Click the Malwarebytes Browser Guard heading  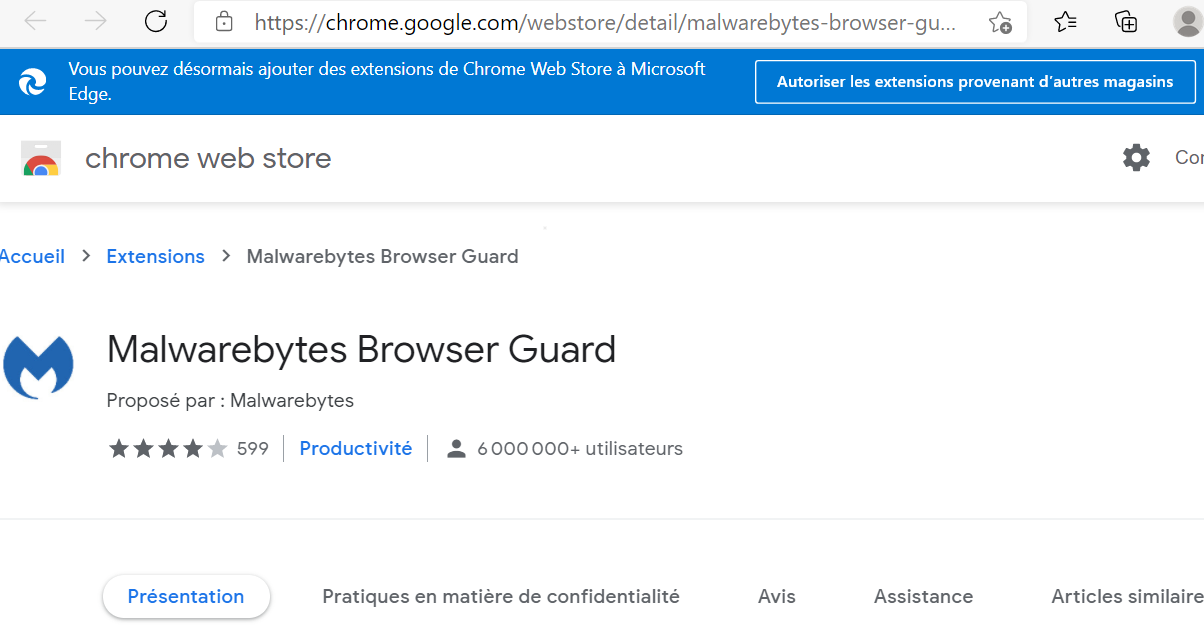(361, 350)
